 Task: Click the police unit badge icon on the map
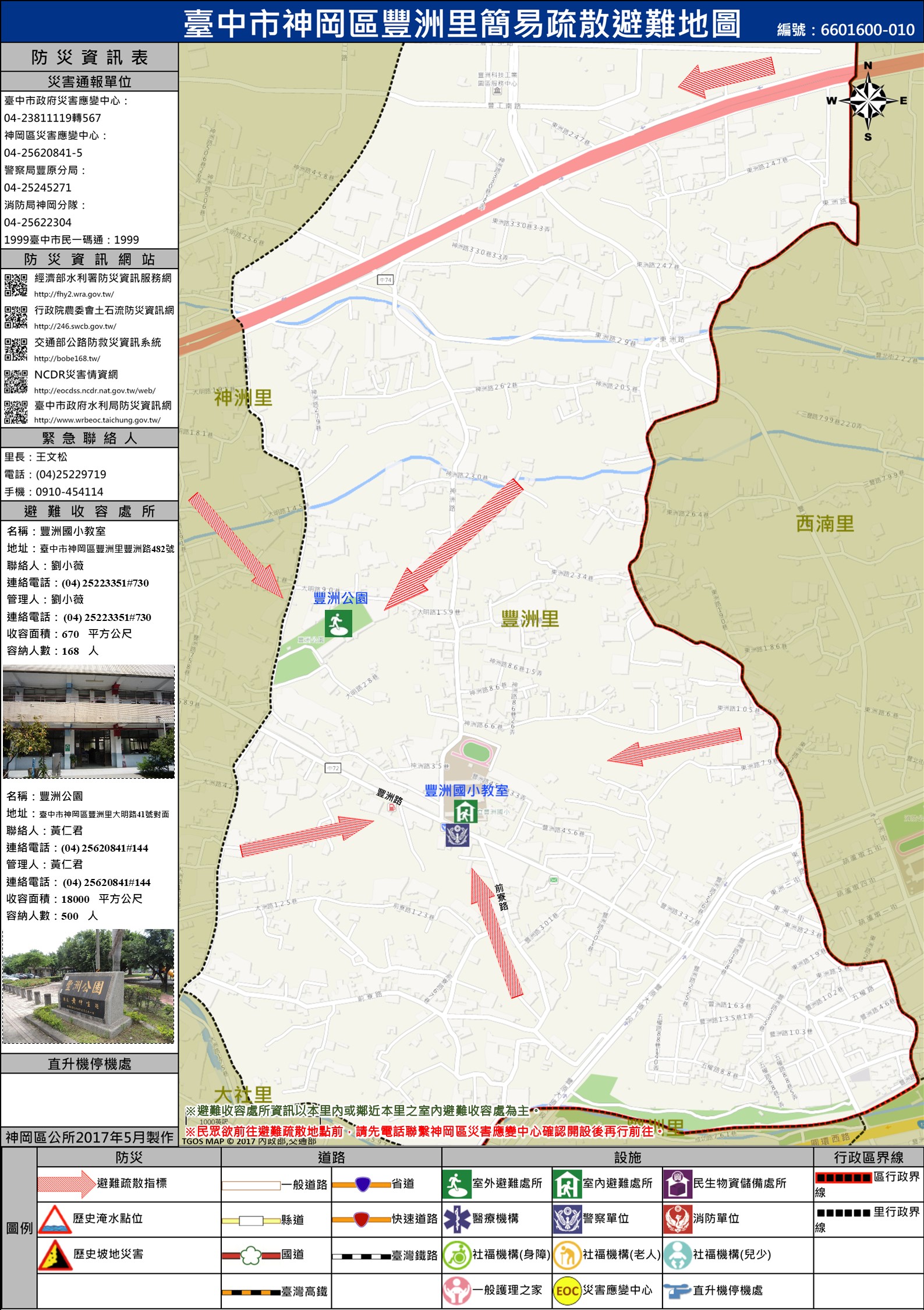click(457, 835)
